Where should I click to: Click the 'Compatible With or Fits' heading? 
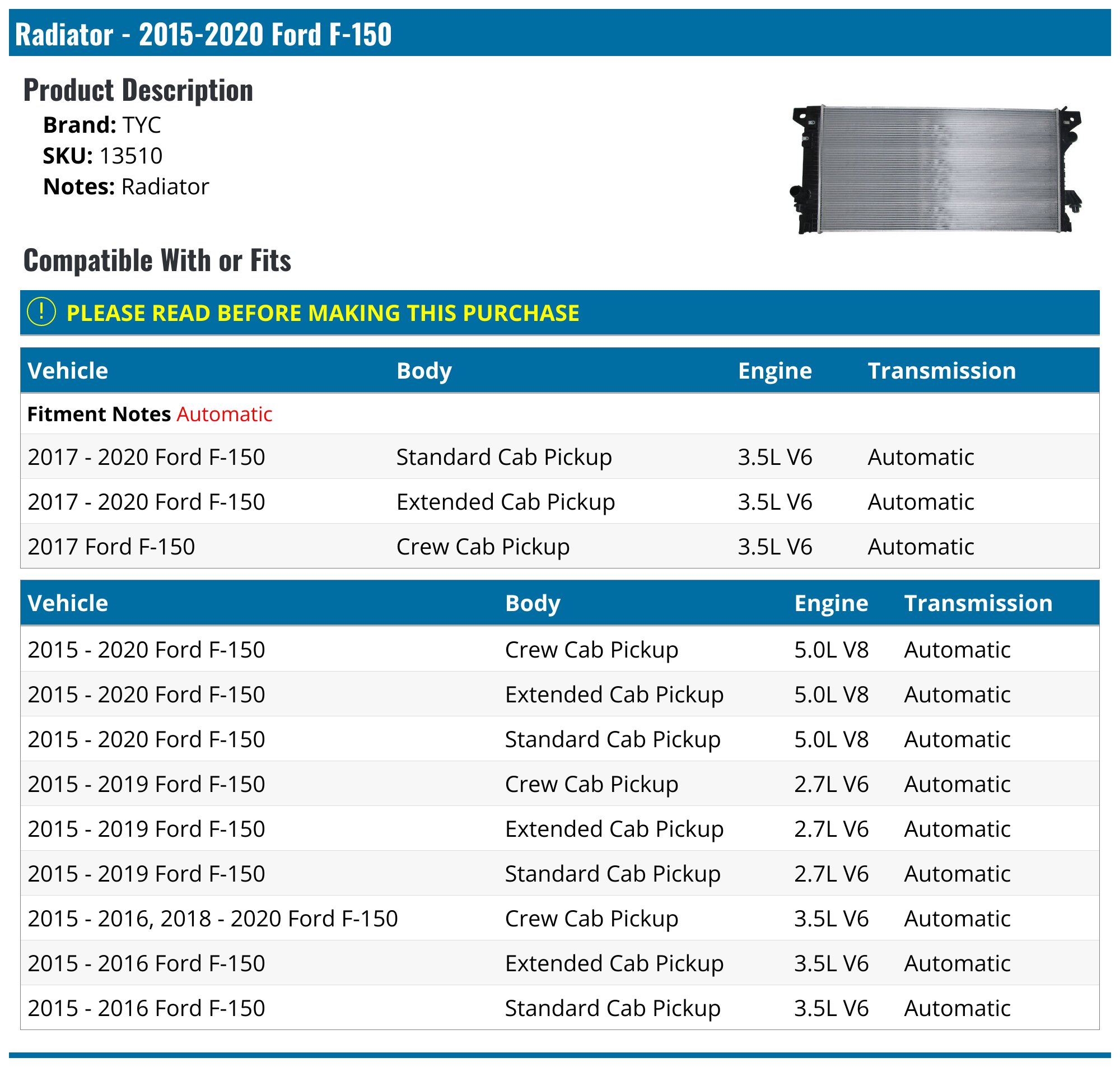tap(157, 260)
